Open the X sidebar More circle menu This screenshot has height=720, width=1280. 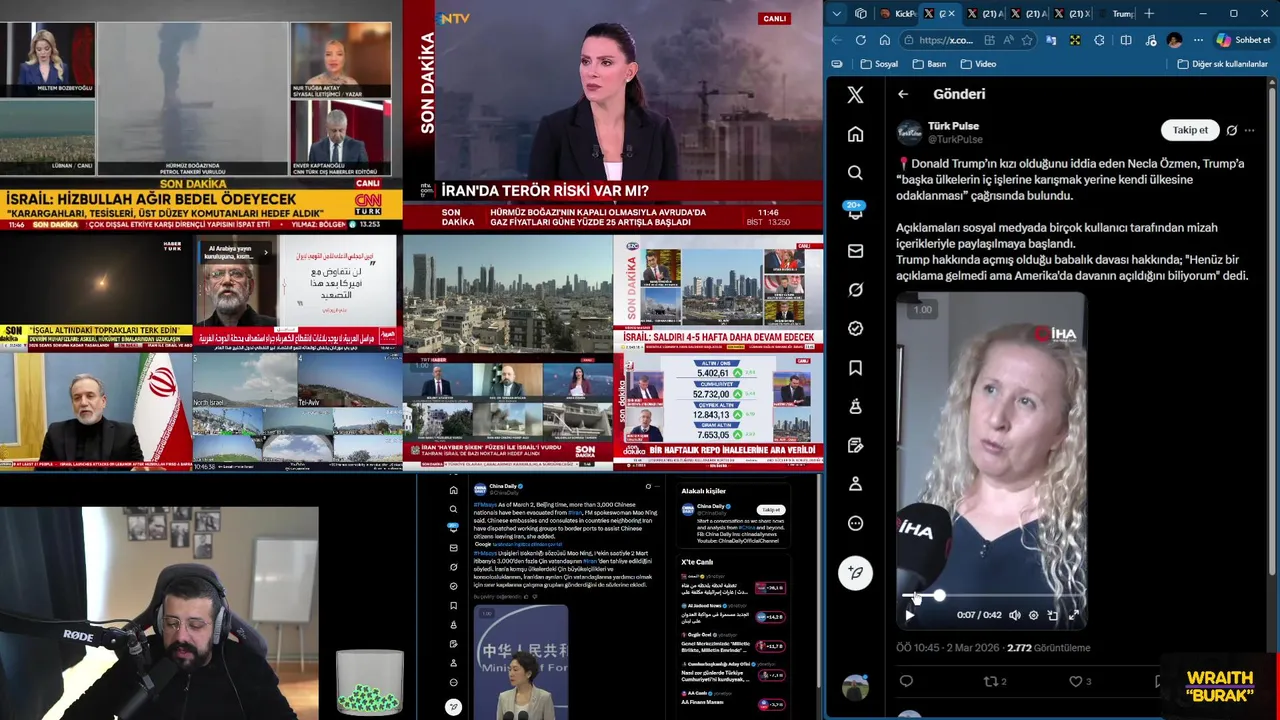tap(855, 523)
